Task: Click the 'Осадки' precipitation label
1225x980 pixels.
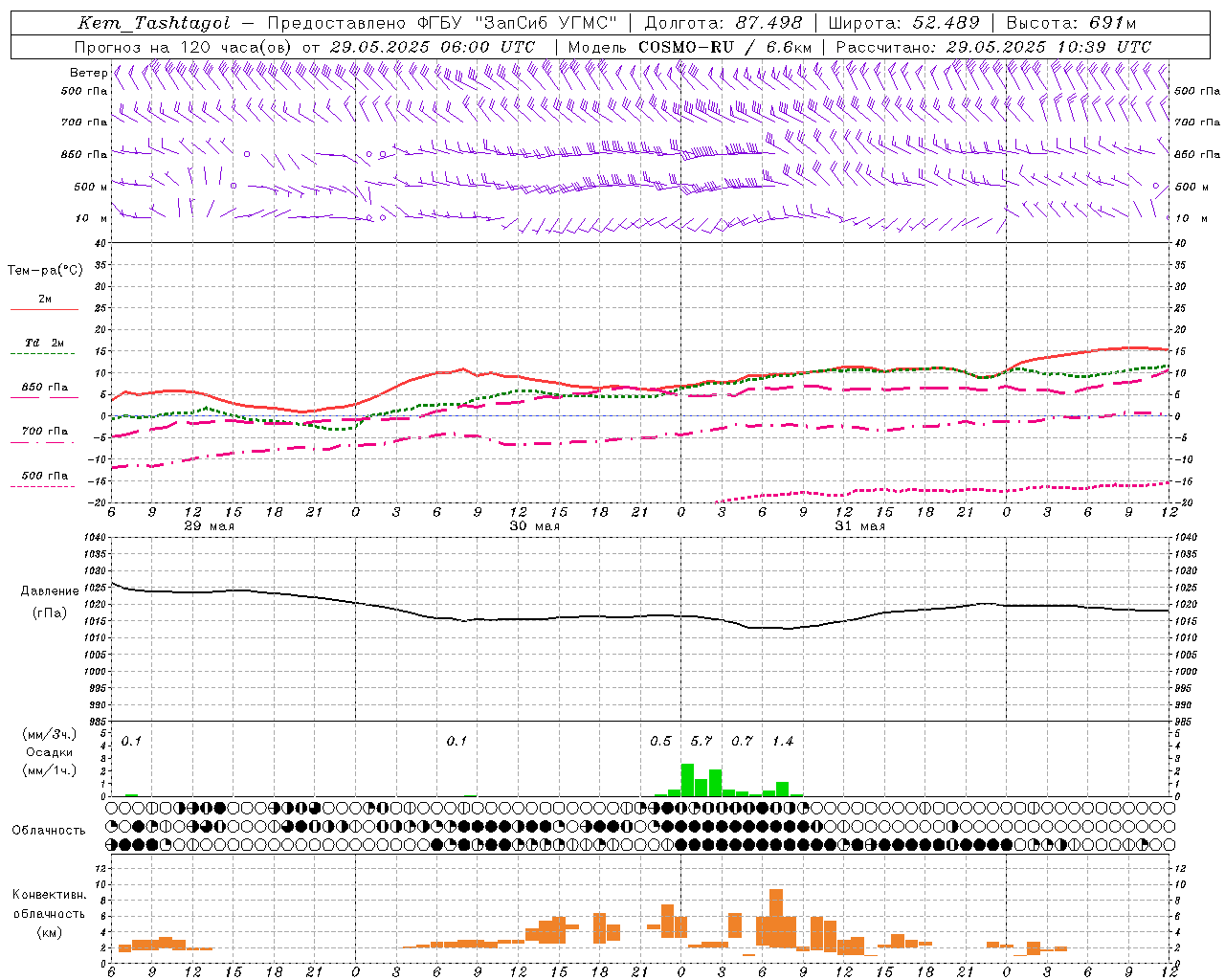Action: [x=49, y=752]
